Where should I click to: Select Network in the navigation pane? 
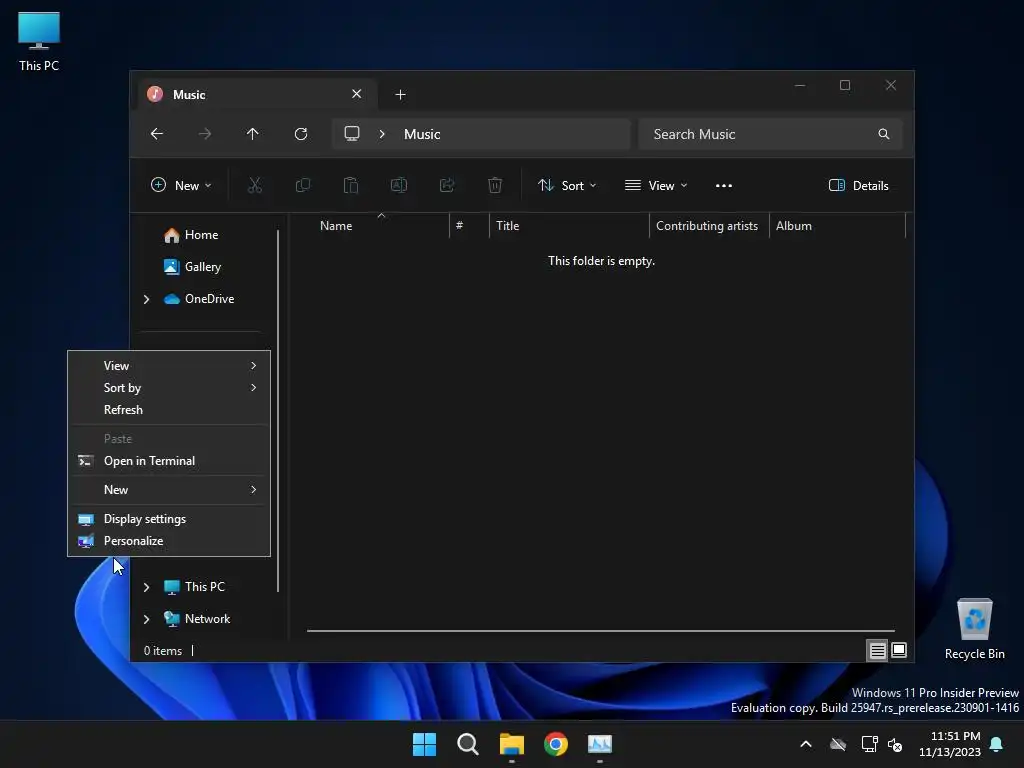pyautogui.click(x=207, y=619)
